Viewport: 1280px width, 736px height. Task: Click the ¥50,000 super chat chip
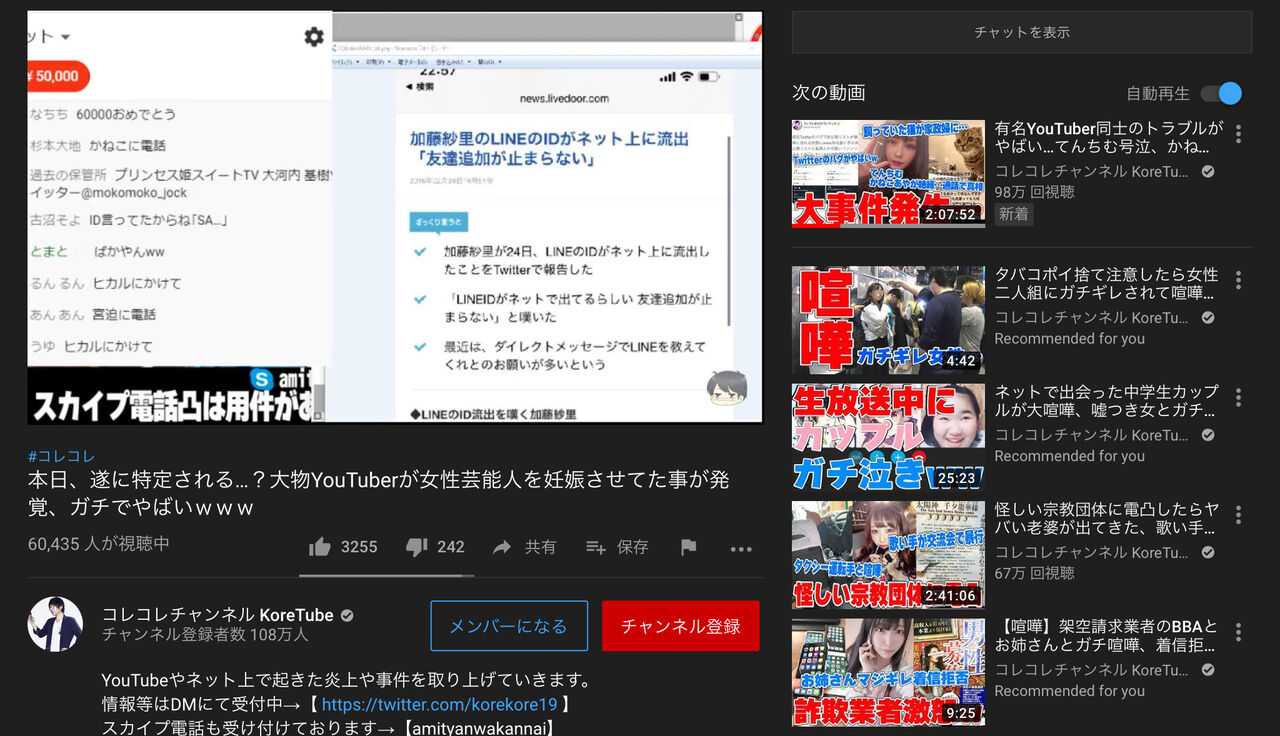tap(58, 76)
